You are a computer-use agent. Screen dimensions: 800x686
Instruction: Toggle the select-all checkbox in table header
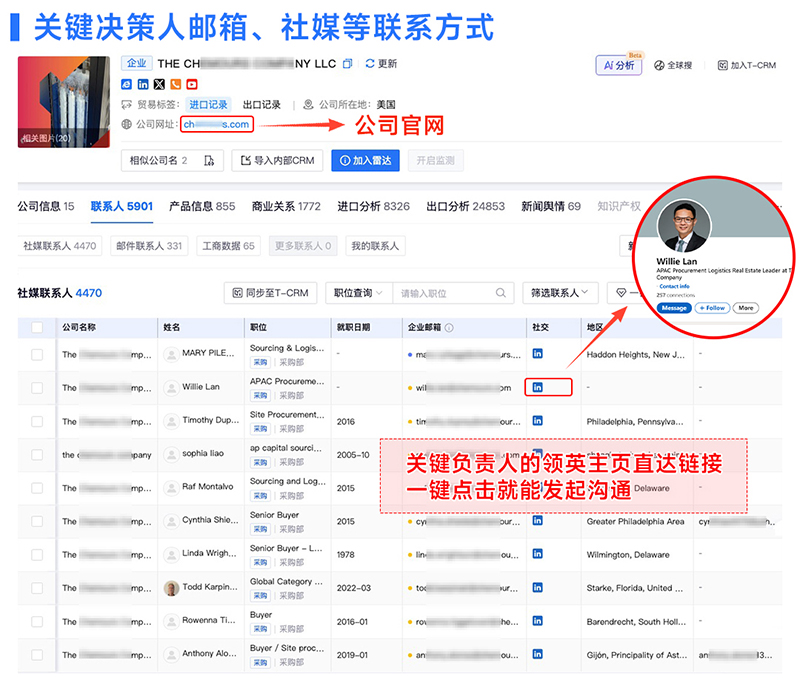click(x=36, y=327)
